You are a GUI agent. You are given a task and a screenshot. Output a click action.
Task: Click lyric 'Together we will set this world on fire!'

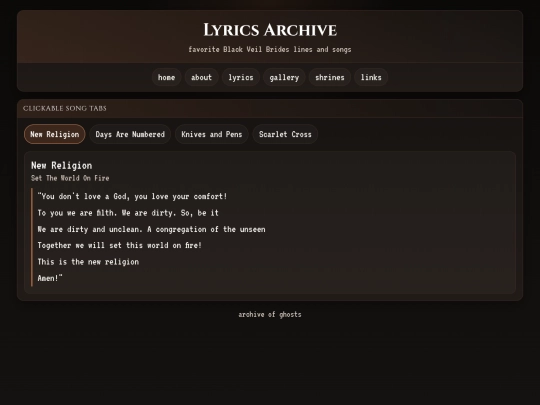[x=120, y=246]
